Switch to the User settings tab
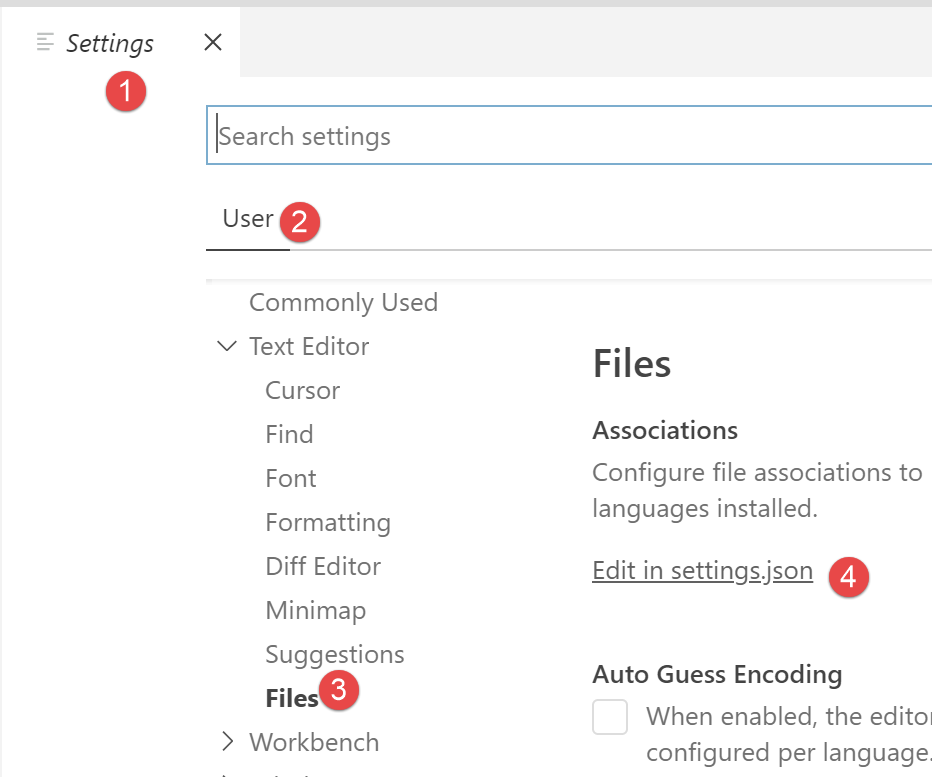This screenshot has width=932, height=777. pyautogui.click(x=248, y=219)
